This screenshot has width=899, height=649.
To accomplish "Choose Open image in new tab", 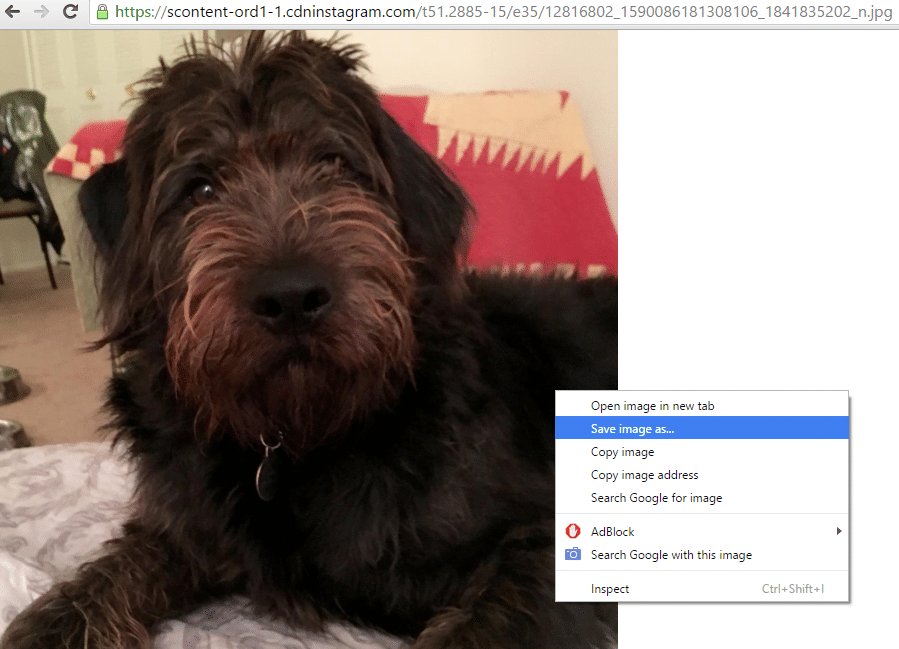I will [x=702, y=406].
